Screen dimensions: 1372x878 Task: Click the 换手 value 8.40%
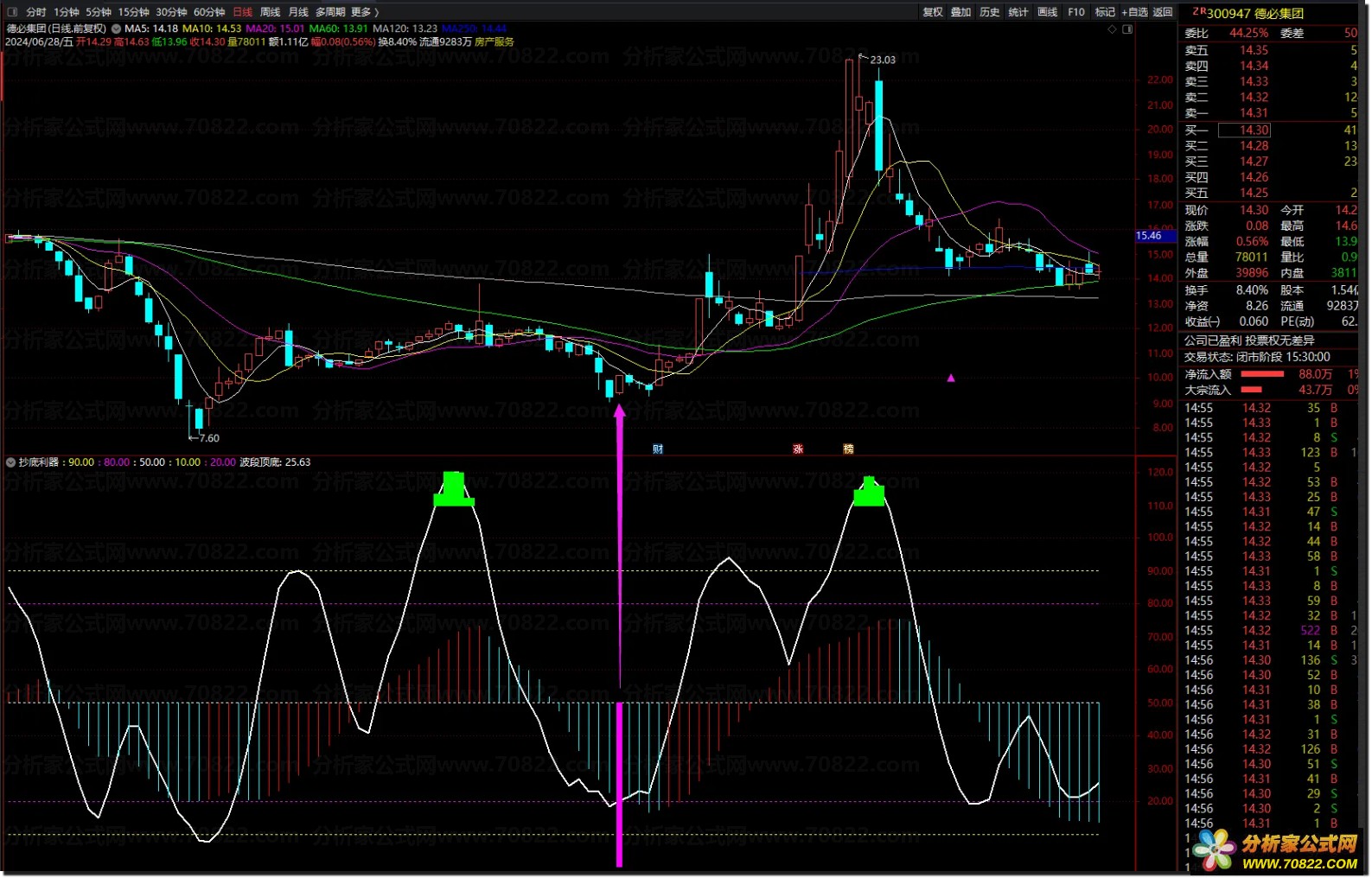pos(1252,290)
